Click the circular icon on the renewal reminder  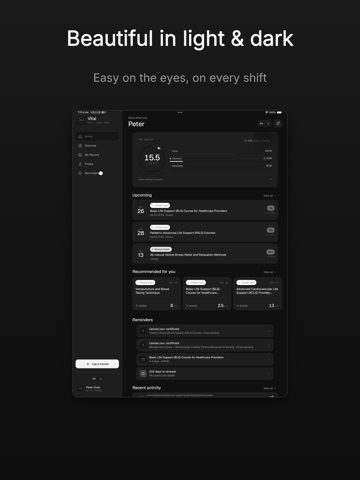tap(143, 373)
